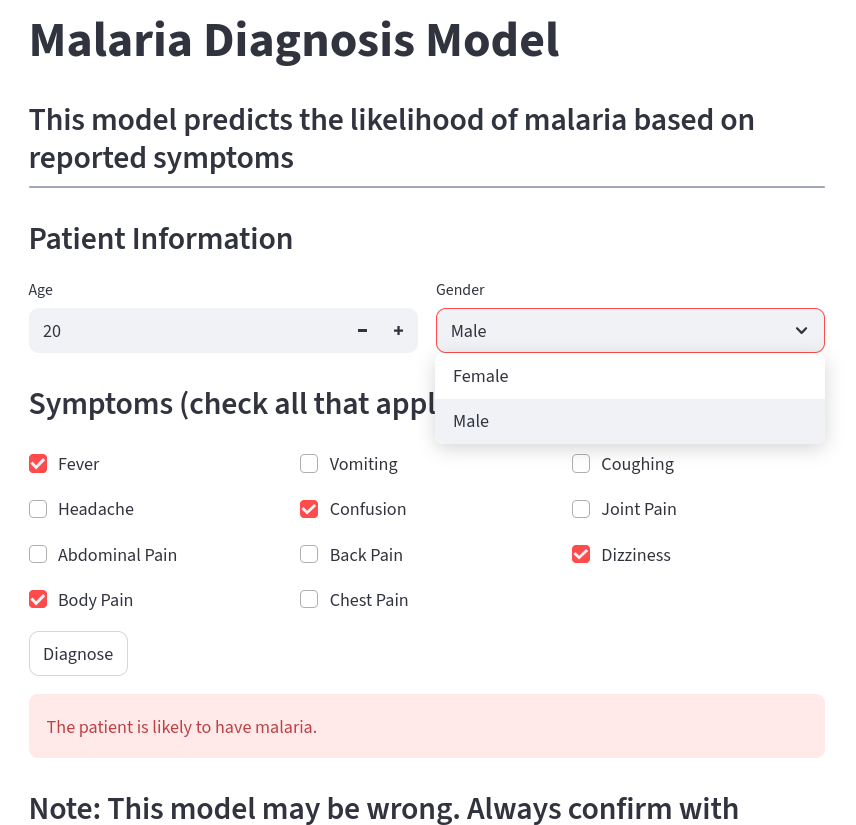
Task: Click the minus icon to decrease Age
Action: pos(362,331)
